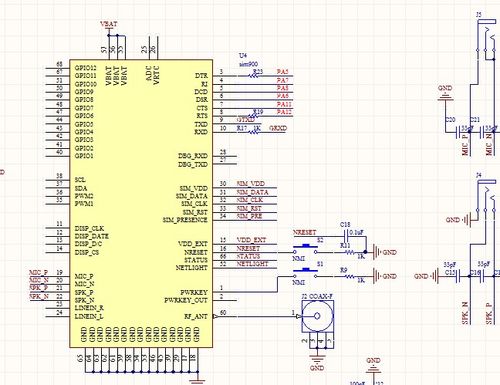The width and height of the screenshot is (500, 385).
Task: Click the GPIO12 pin name inside U4
Action: coord(86,68)
